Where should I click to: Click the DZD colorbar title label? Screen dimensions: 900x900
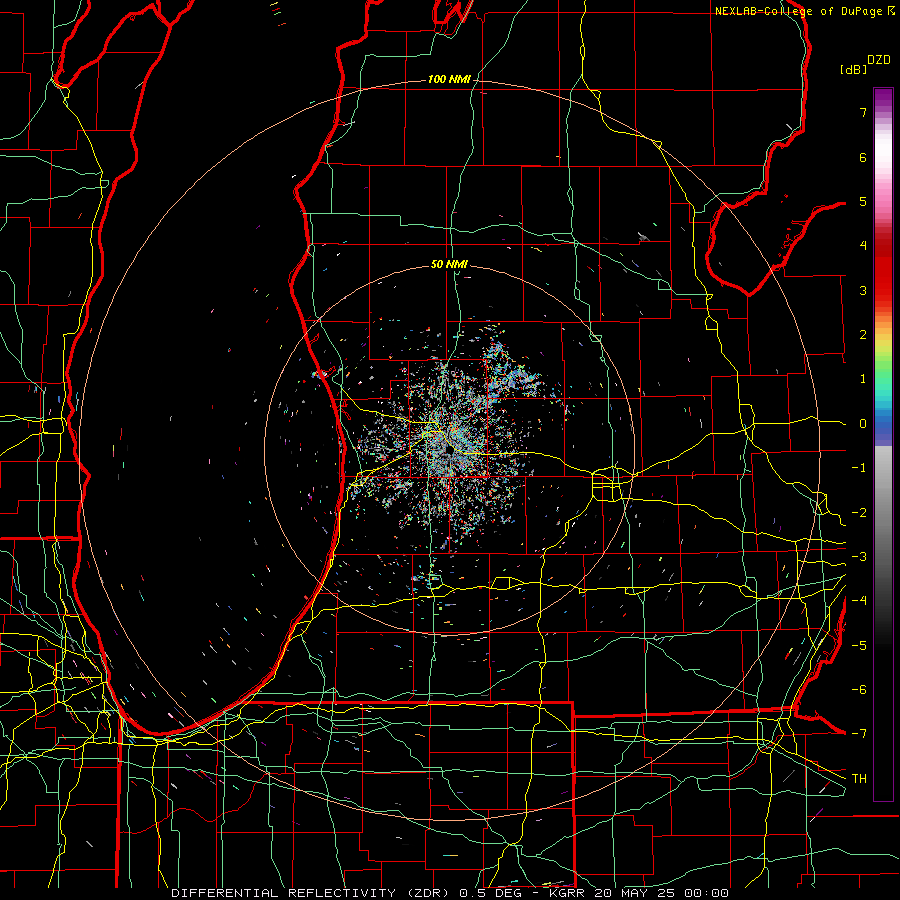coord(879,60)
